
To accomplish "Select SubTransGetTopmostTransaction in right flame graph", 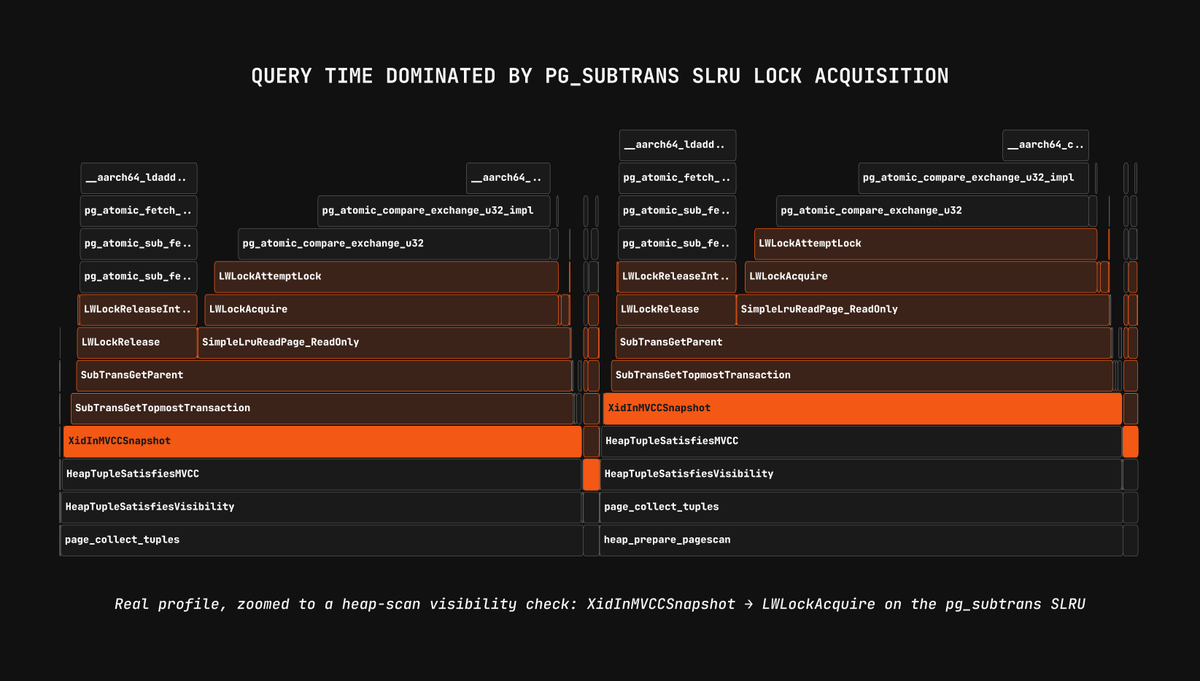I will 862,375.
